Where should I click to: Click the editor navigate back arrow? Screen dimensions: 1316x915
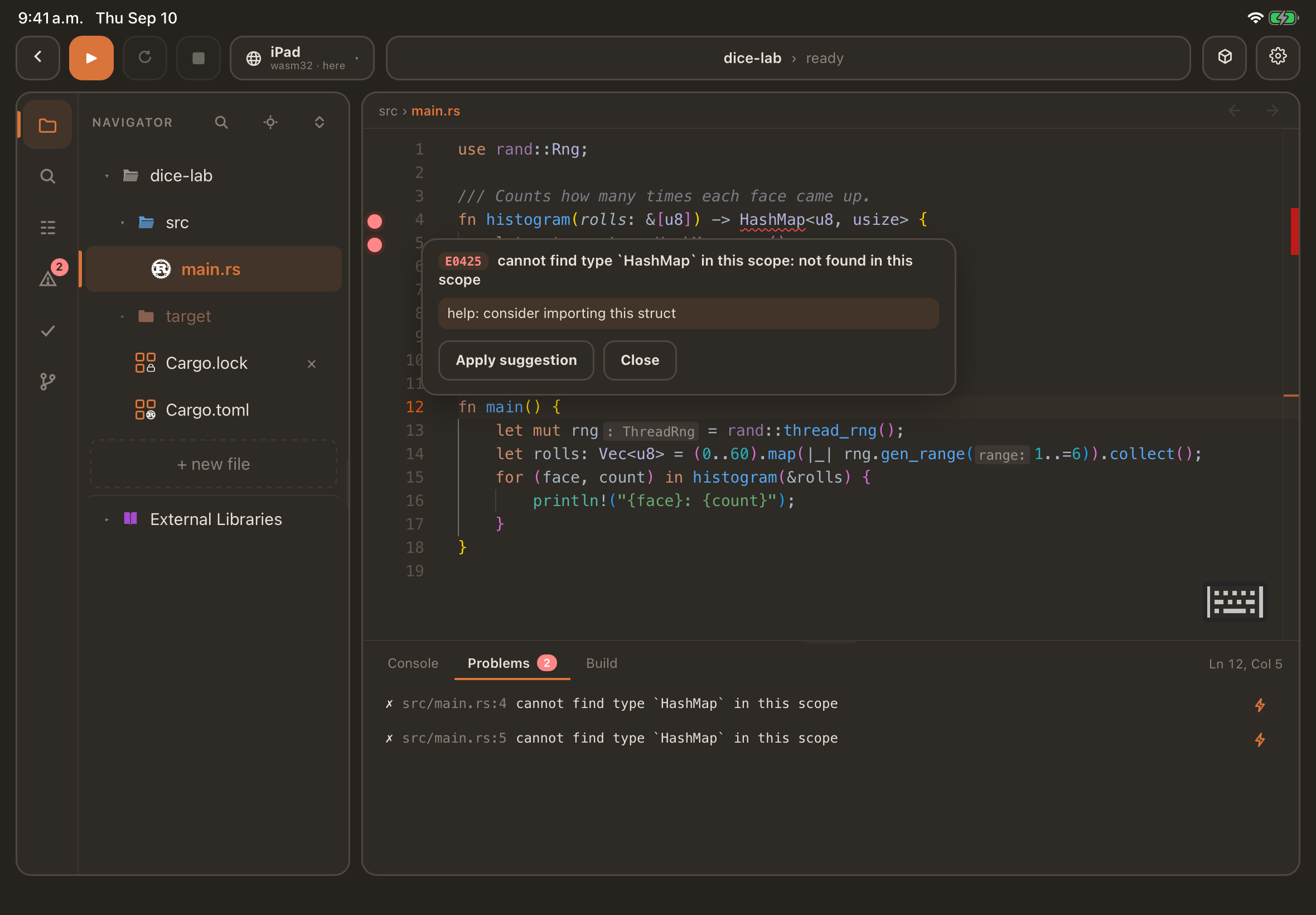pyautogui.click(x=1234, y=110)
